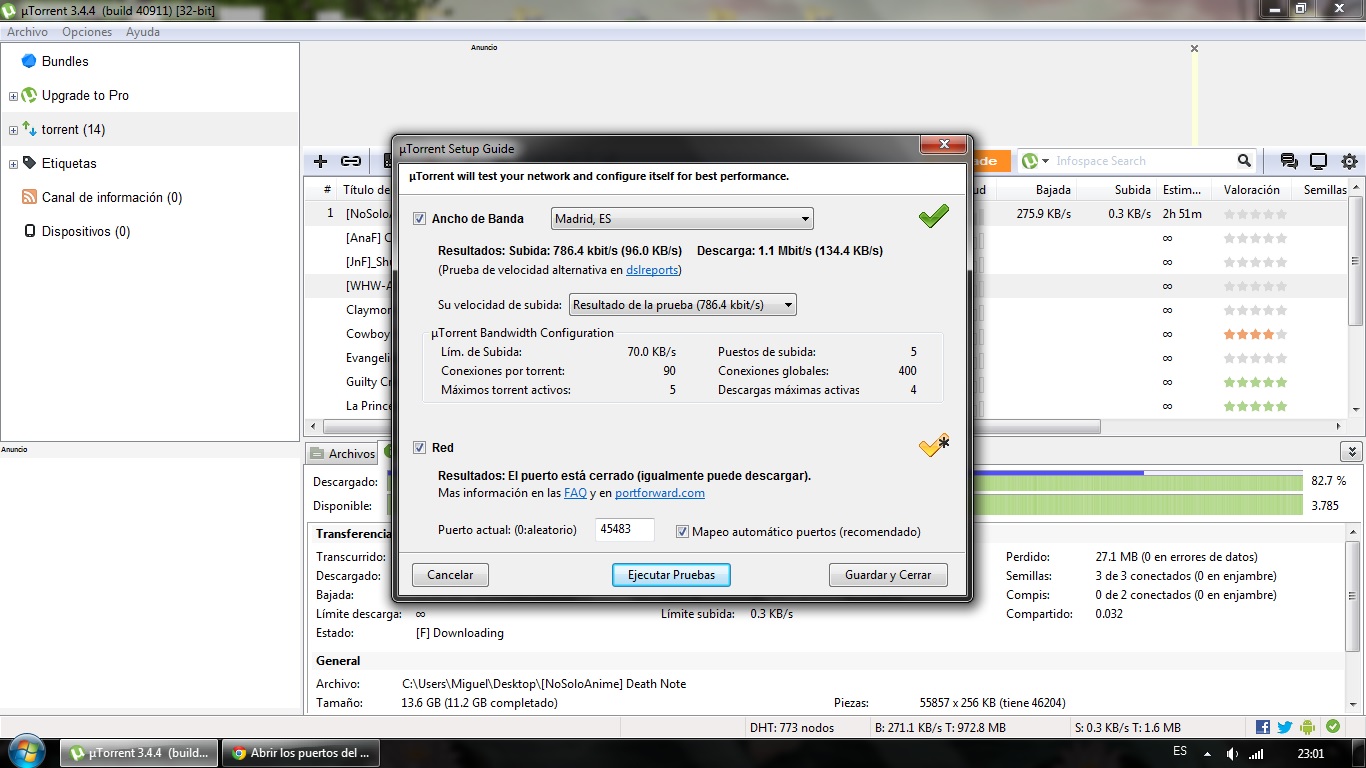The height and width of the screenshot is (768, 1366).
Task: Open the chat speech bubbles icon
Action: click(1290, 161)
